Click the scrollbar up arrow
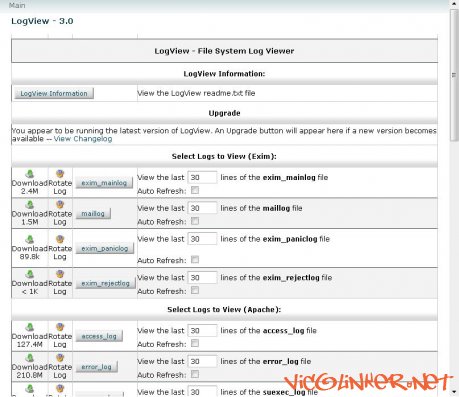This screenshot has height=397, width=459. (x=454, y=4)
